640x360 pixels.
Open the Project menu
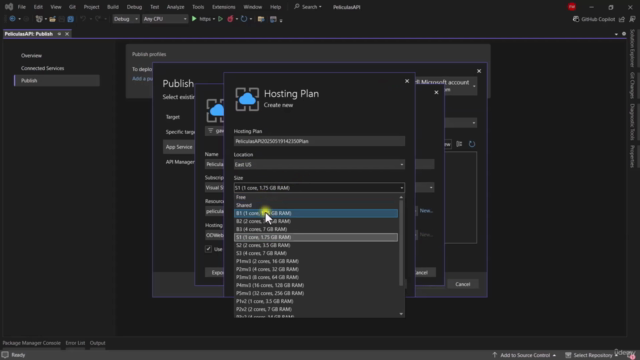click(91, 7)
